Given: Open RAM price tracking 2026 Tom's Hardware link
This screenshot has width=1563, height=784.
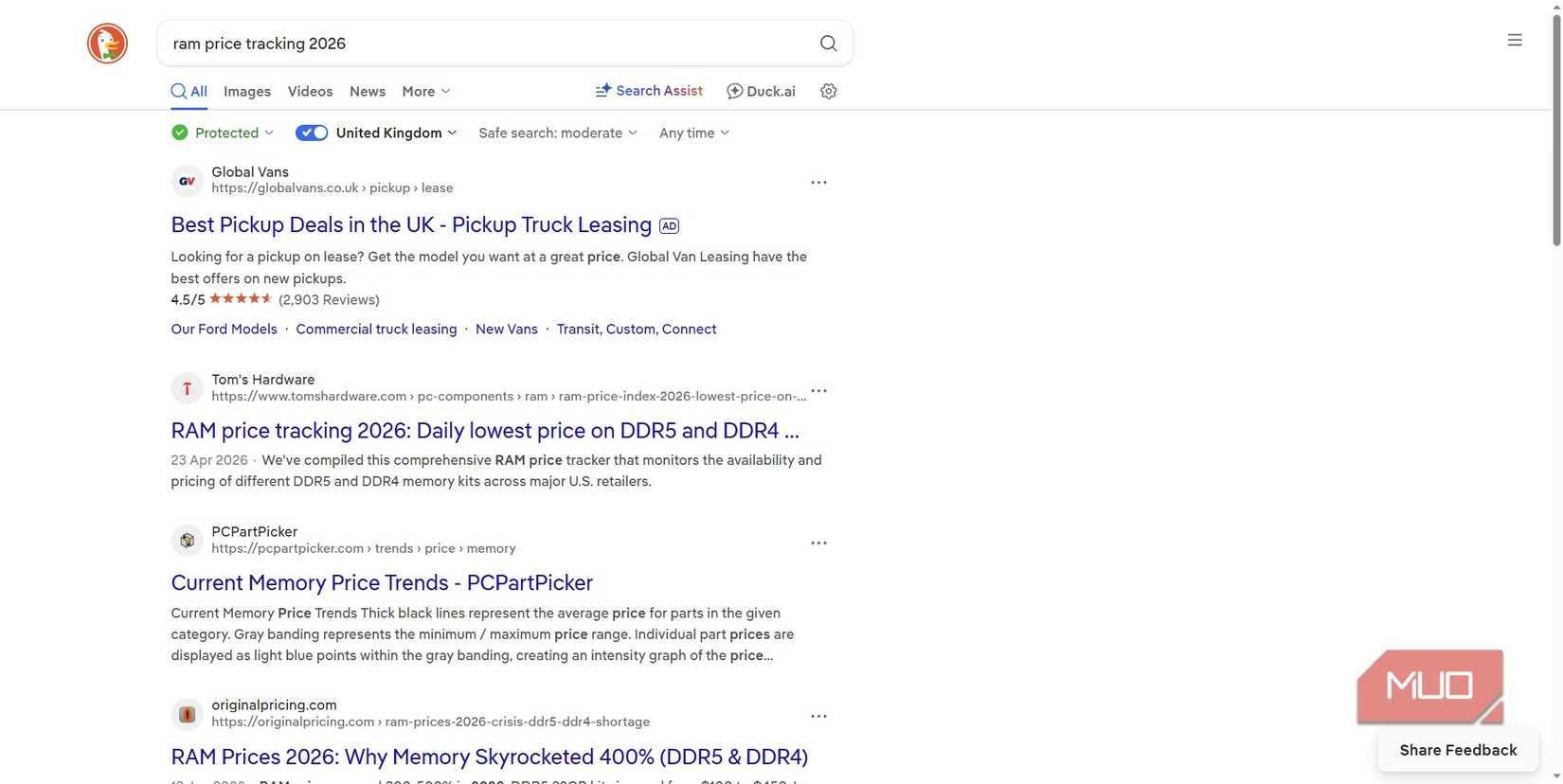Looking at the screenshot, I should 485,430.
